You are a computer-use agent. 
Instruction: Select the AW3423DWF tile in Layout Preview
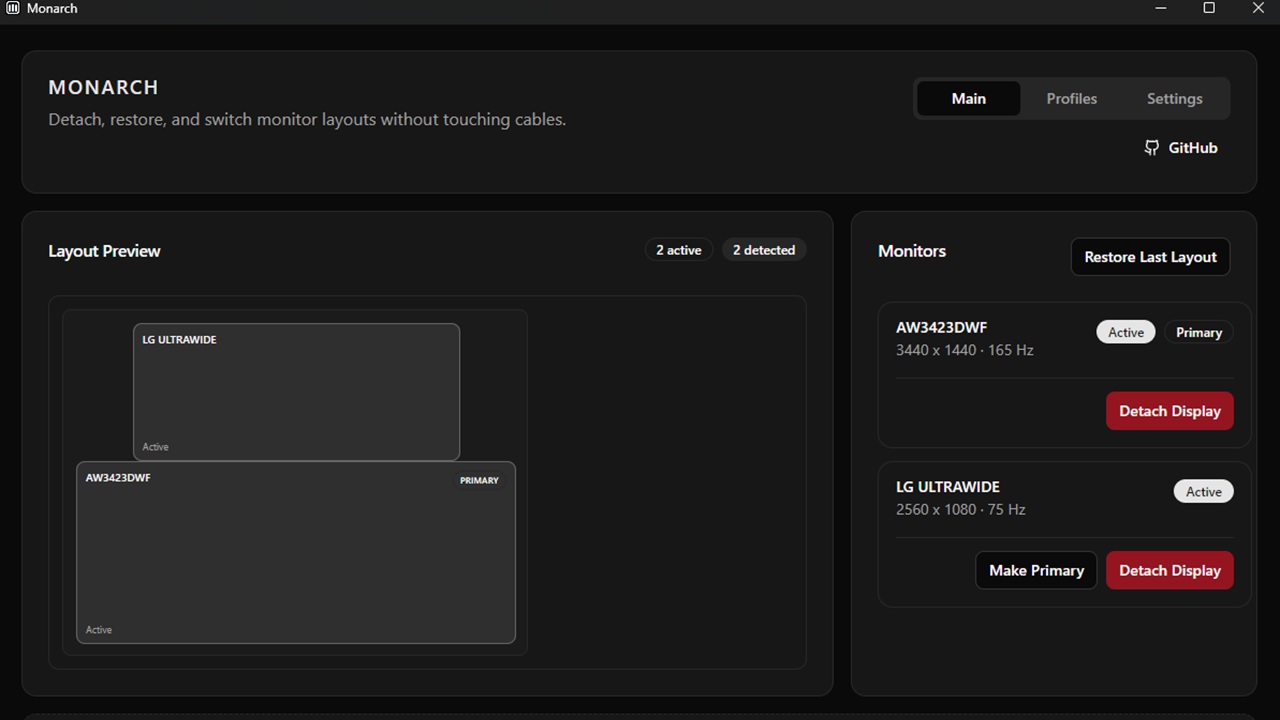click(296, 552)
